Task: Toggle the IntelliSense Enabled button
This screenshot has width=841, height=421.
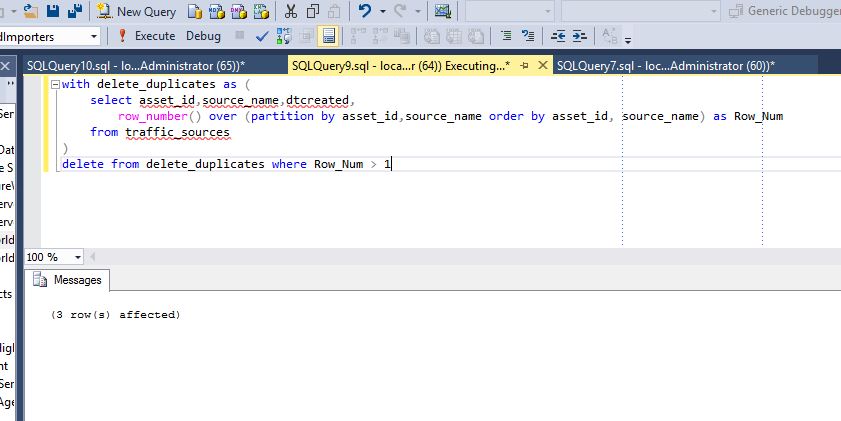Action: tap(328, 36)
